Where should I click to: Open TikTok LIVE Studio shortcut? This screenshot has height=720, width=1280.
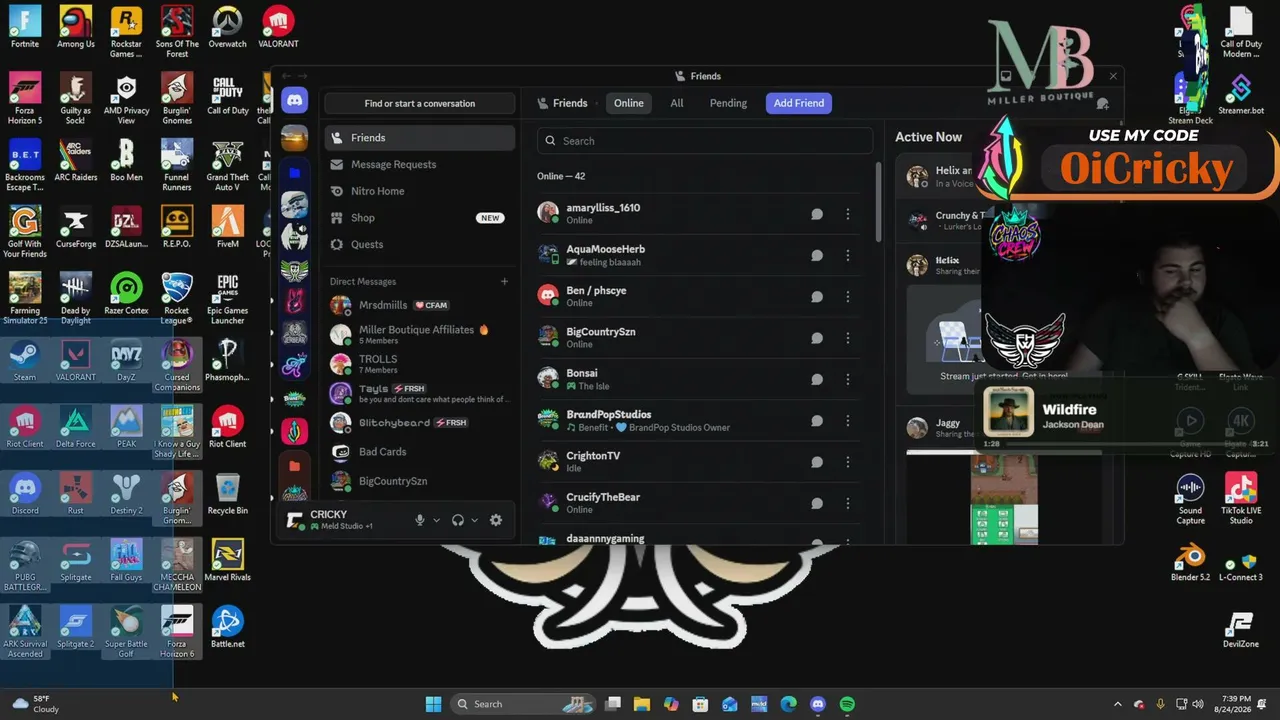coord(1241,498)
